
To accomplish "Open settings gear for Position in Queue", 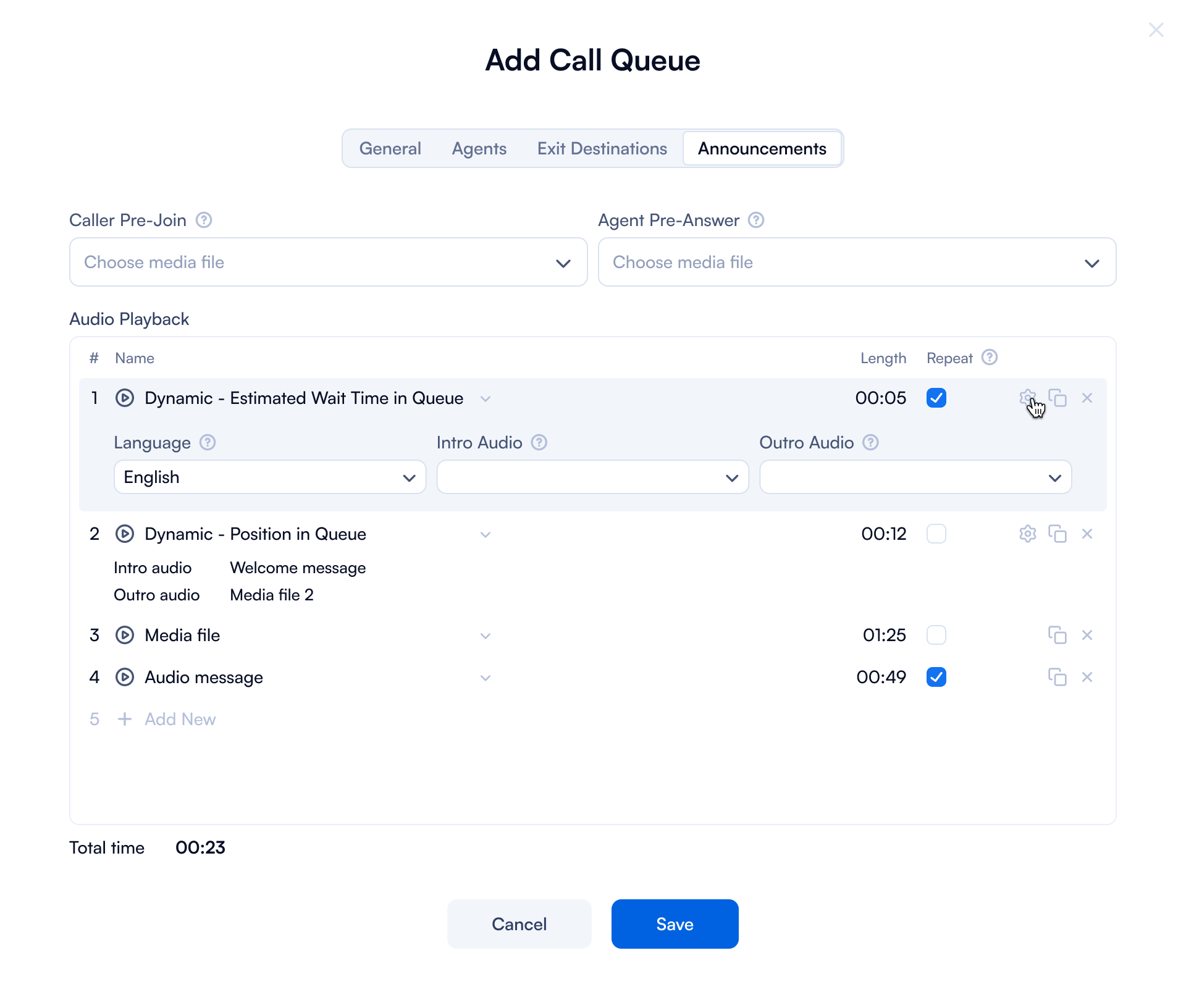I will click(1027, 534).
